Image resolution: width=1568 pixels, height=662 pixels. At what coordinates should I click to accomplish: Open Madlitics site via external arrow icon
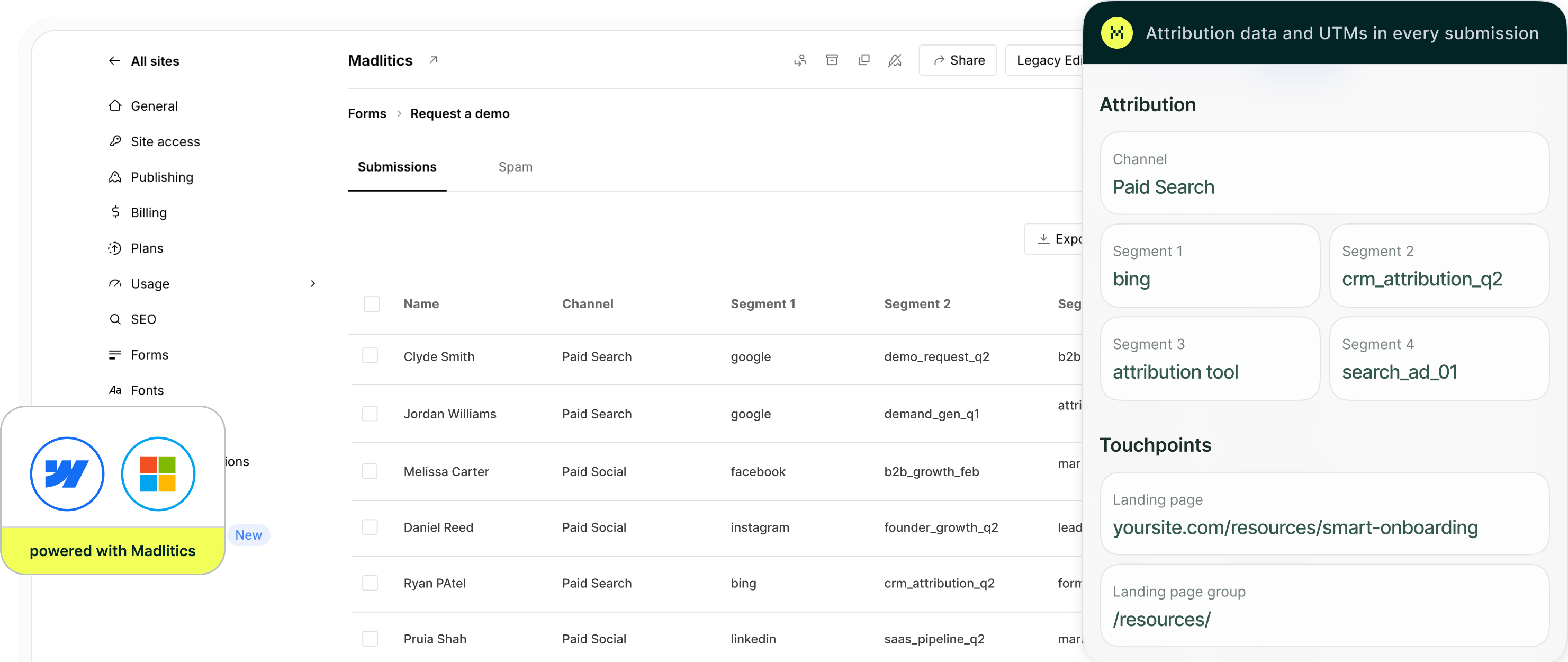point(434,60)
